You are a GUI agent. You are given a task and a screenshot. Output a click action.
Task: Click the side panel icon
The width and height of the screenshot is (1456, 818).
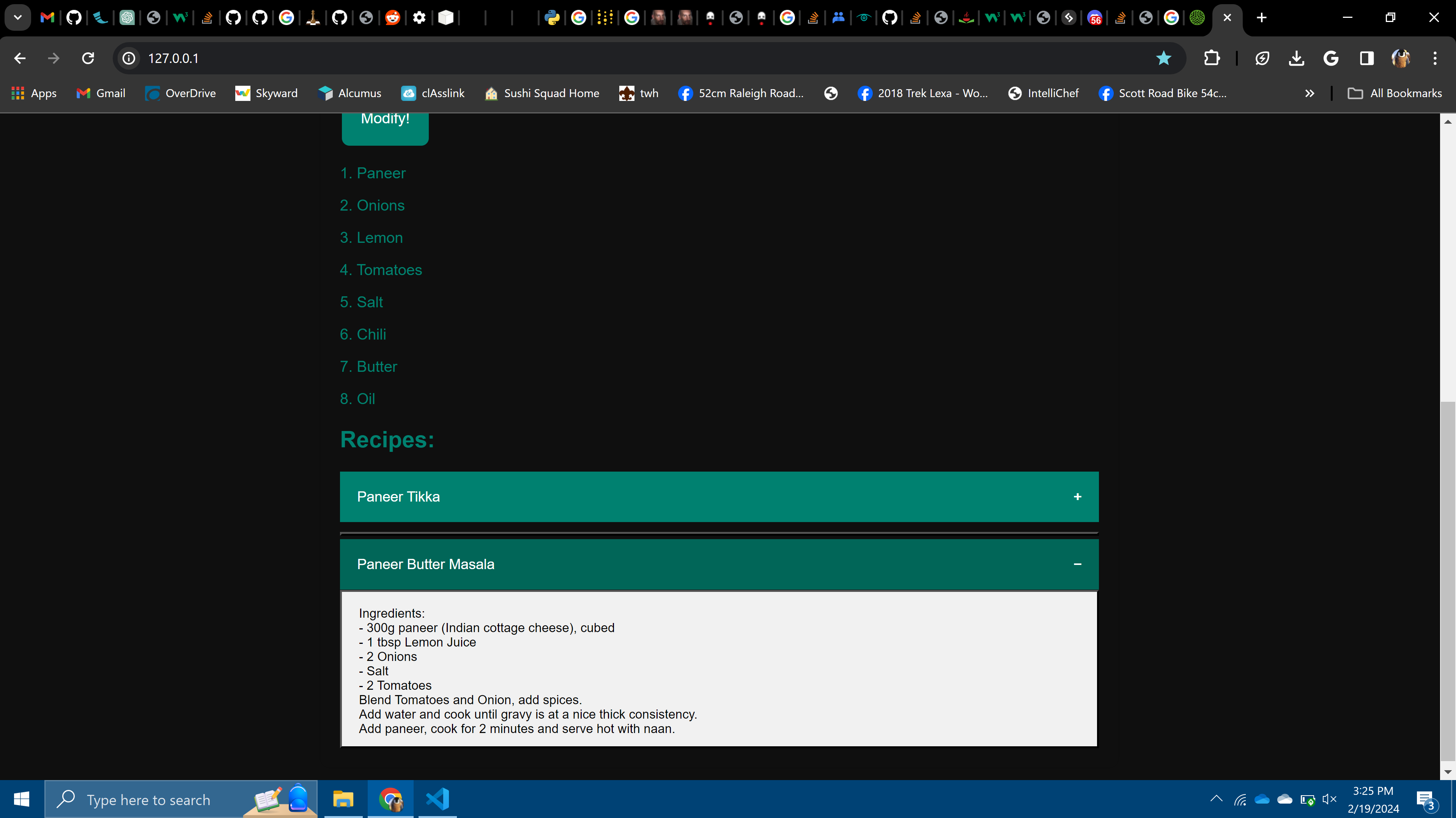[1366, 58]
